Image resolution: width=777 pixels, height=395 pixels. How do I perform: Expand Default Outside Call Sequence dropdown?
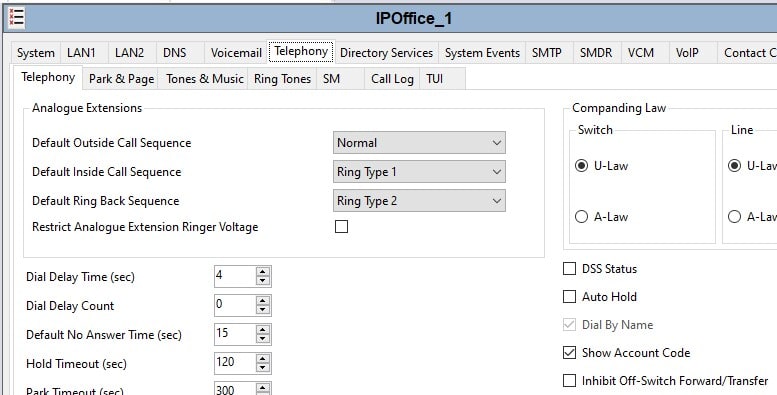[419, 143]
